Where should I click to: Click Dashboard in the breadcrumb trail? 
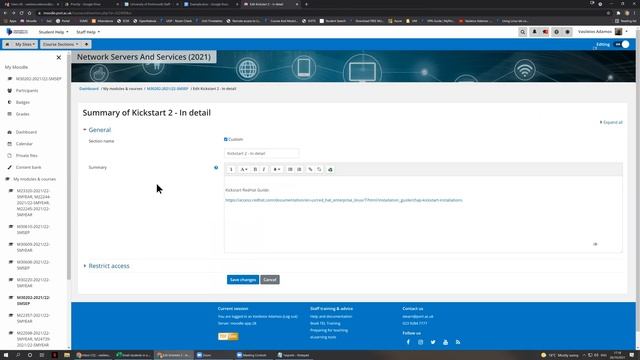pyautogui.click(x=89, y=89)
